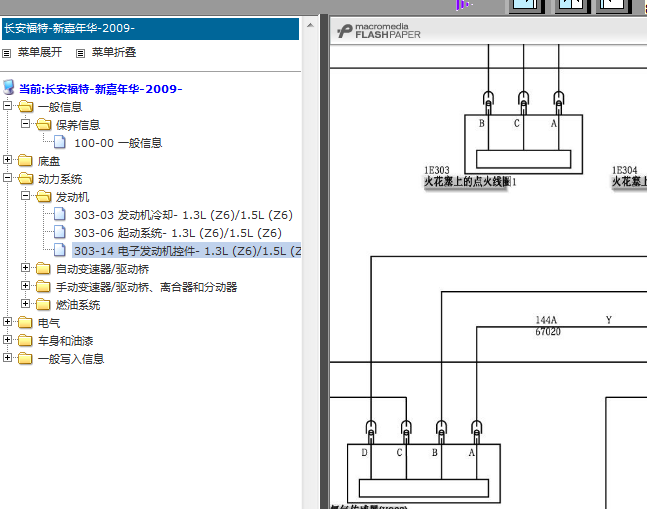The image size is (647, 509).
Task: Open the 当前:长安福特-新嘉年华-2009- root link
Action: (x=101, y=89)
